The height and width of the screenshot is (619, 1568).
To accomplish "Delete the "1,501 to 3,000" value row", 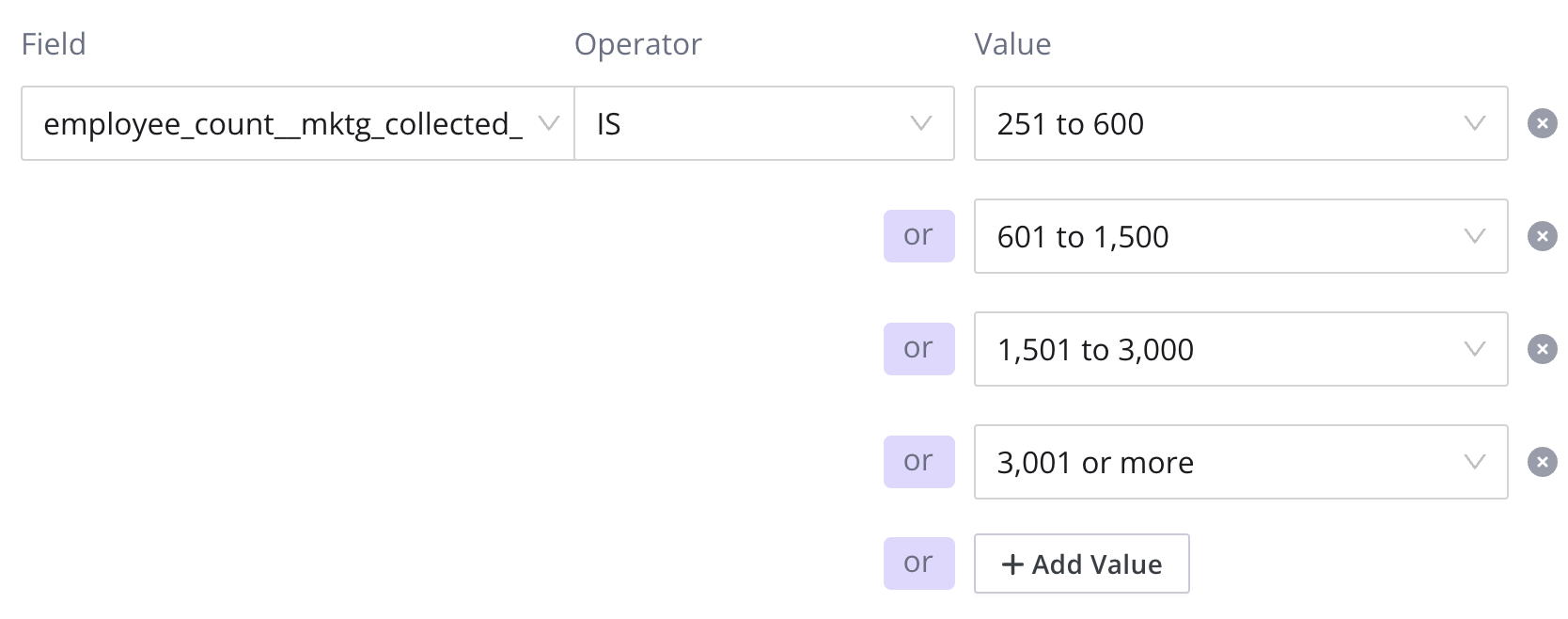I will tap(1542, 349).
